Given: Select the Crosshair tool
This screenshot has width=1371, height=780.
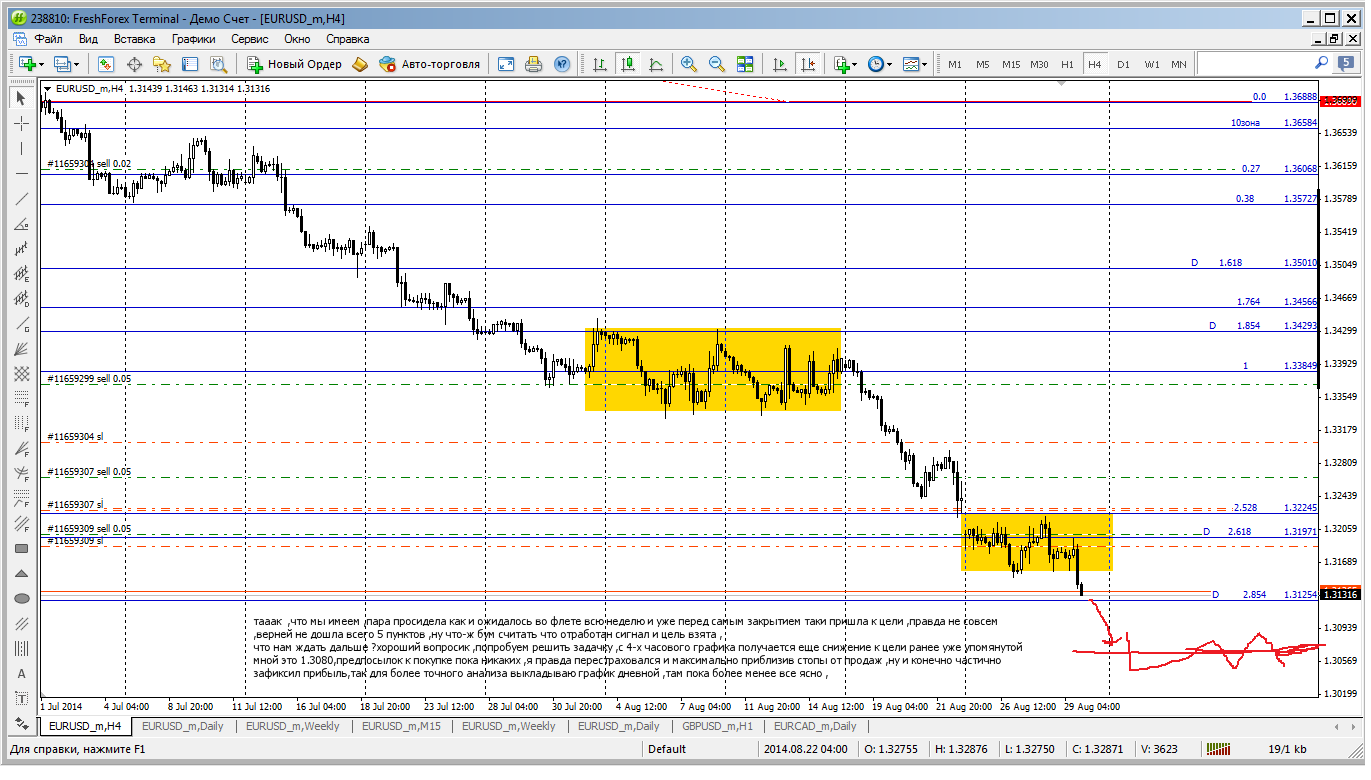Looking at the screenshot, I should tap(21, 124).
